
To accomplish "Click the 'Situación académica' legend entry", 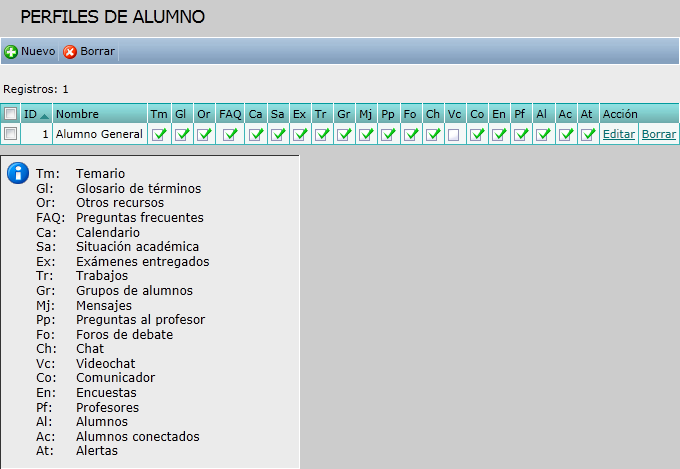I will coord(137,246).
